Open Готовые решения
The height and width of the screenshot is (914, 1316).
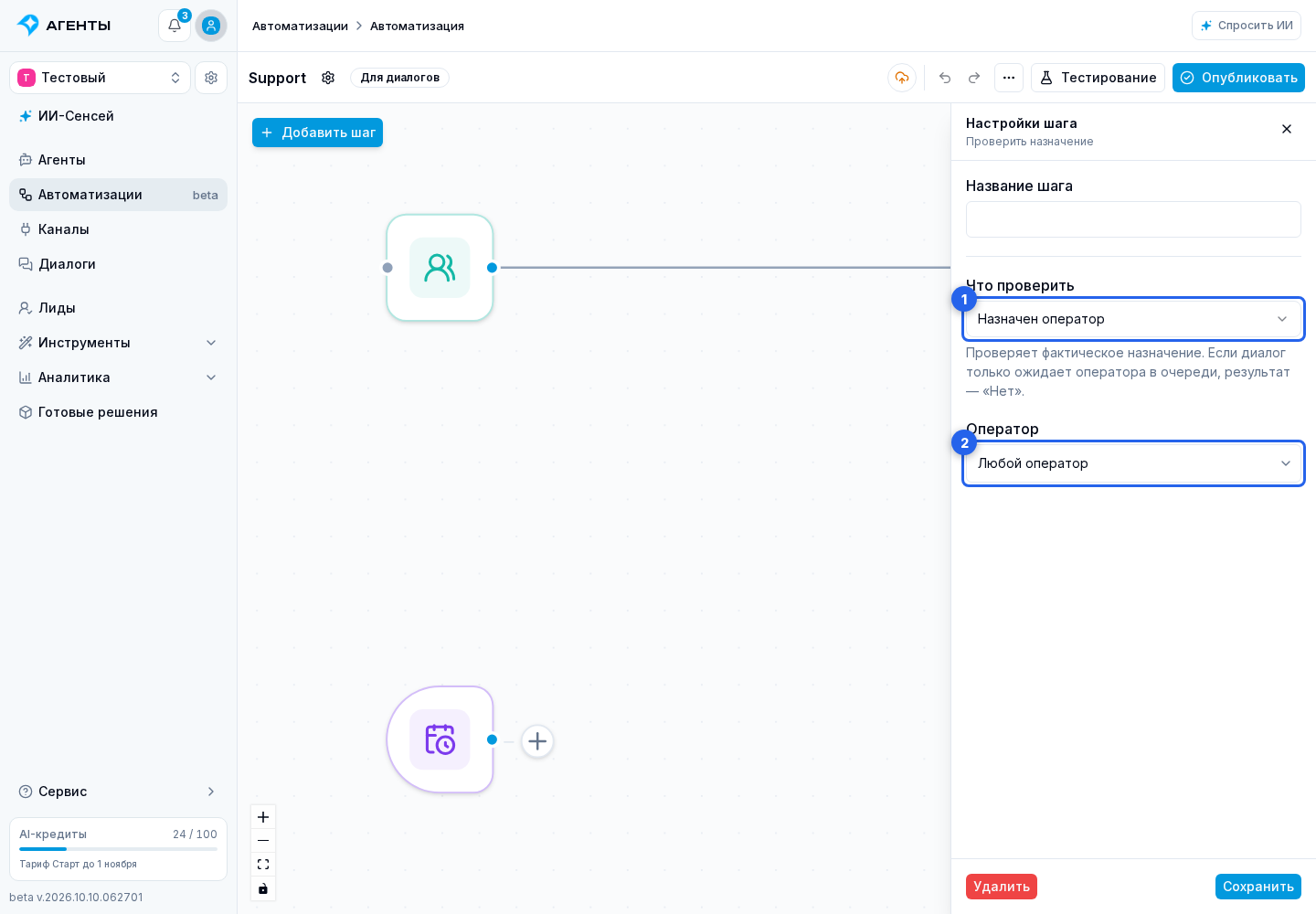pyautogui.click(x=118, y=412)
